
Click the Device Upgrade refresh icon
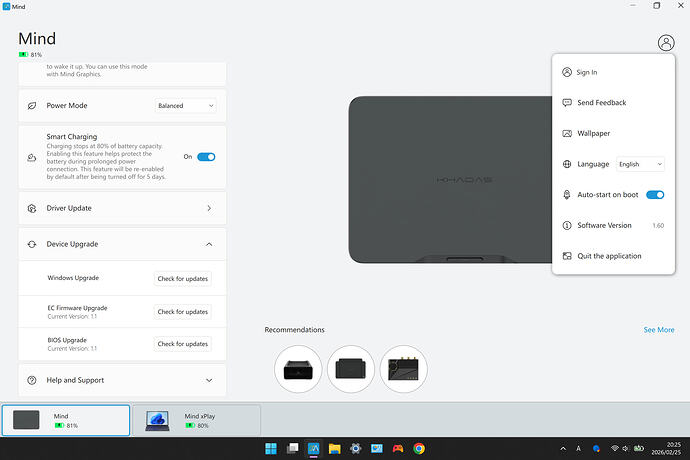[32, 244]
